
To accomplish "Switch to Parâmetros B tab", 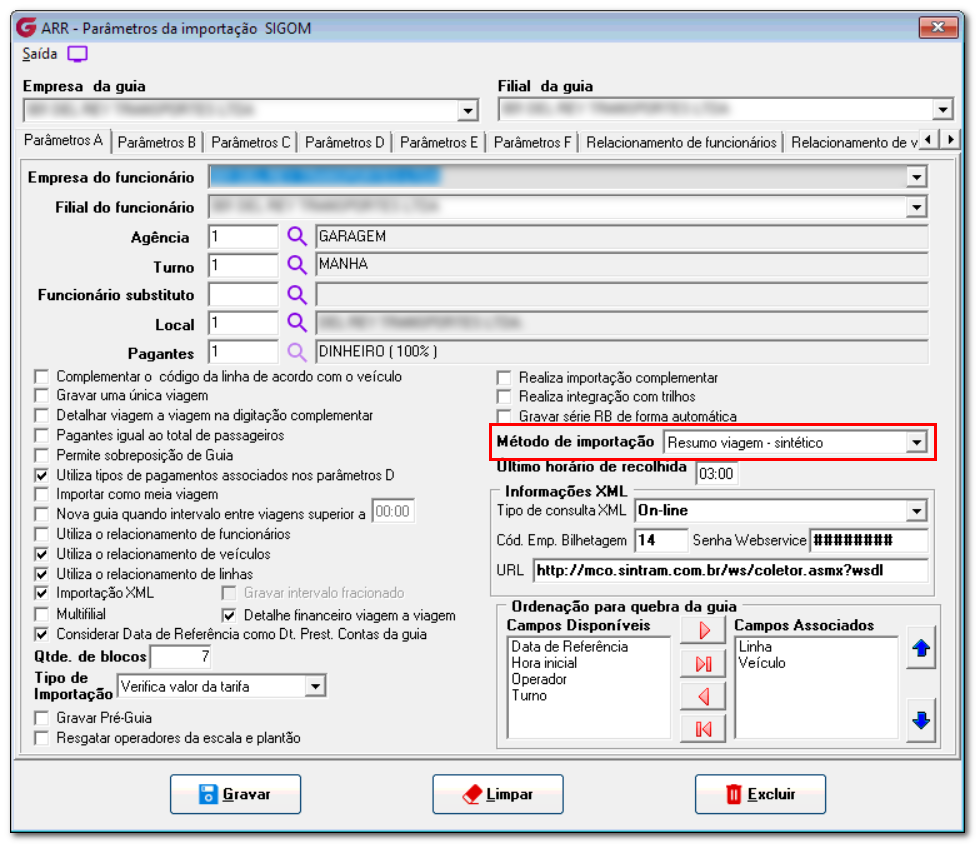I will pyautogui.click(x=157, y=143).
